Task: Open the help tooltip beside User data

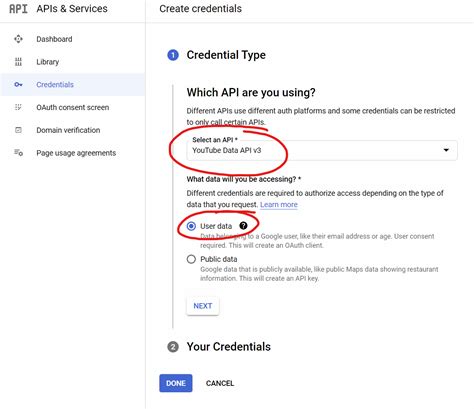Action: (x=243, y=226)
